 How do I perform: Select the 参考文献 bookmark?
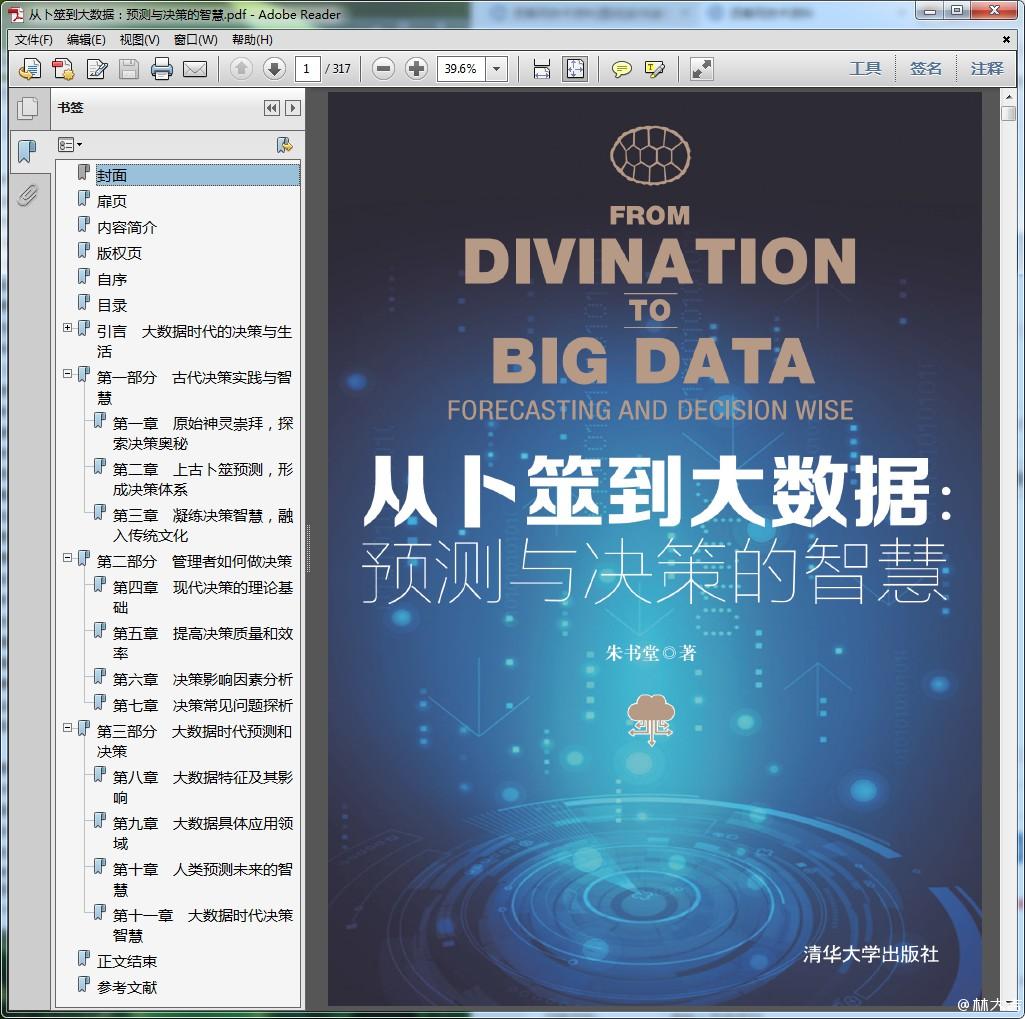coord(127,987)
